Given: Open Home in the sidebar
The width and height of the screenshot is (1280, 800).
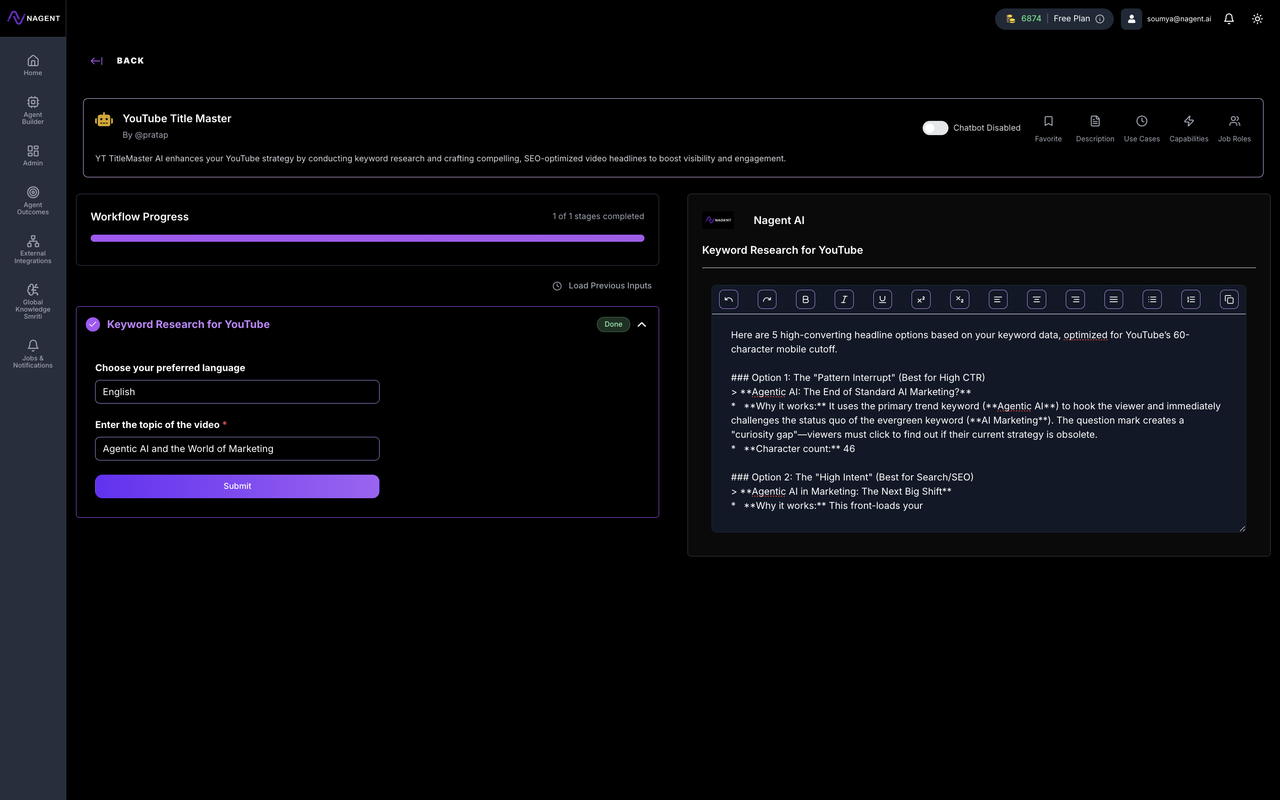Looking at the screenshot, I should pyautogui.click(x=33, y=65).
